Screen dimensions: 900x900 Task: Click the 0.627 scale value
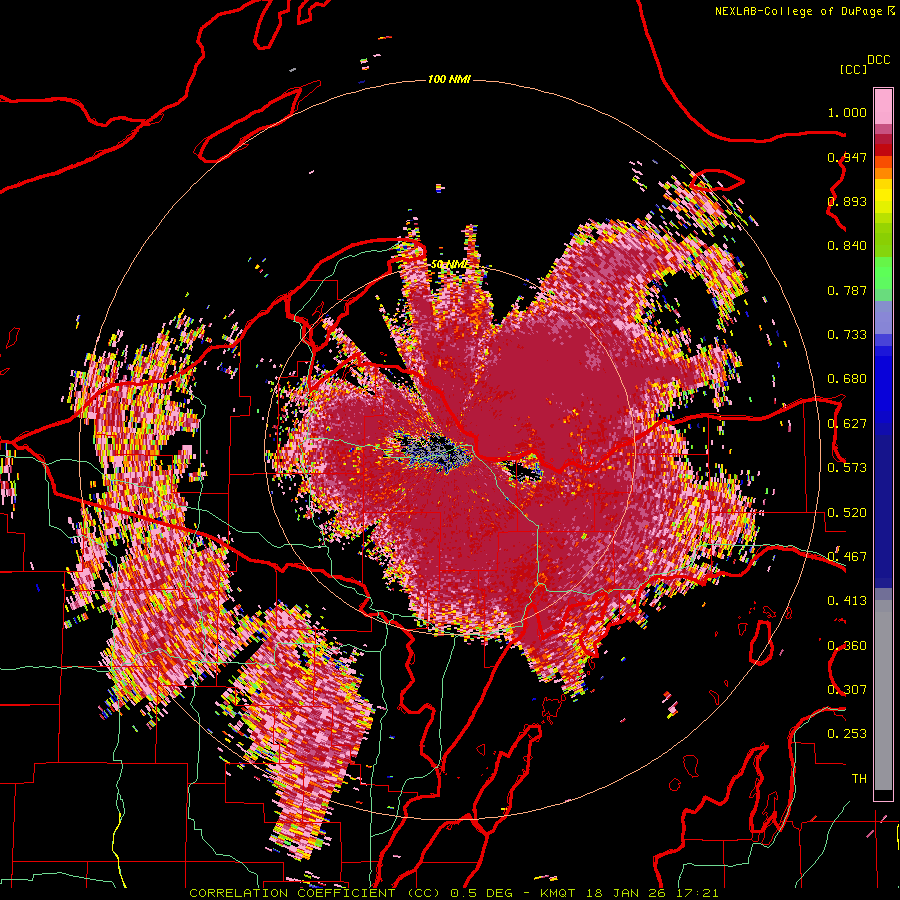[847, 424]
